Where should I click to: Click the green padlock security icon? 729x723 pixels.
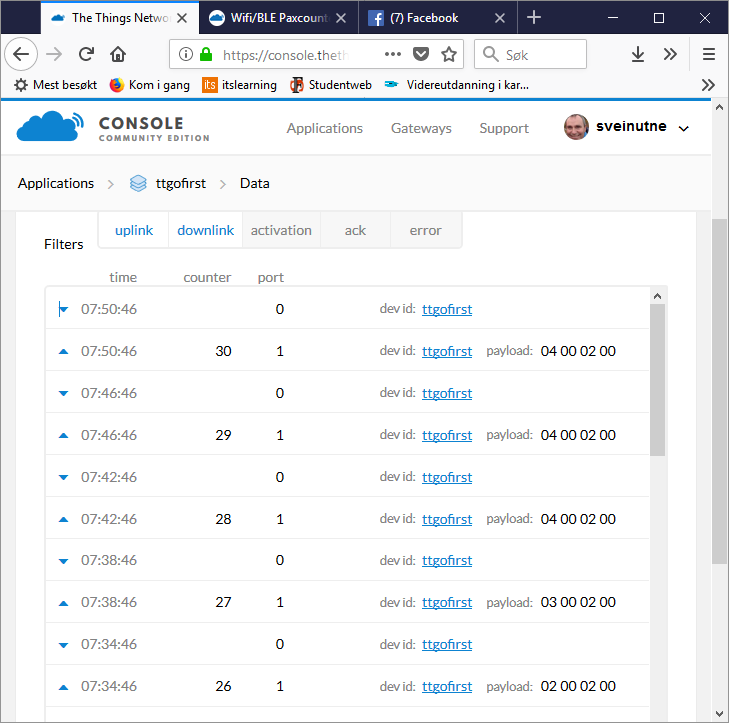coord(206,54)
